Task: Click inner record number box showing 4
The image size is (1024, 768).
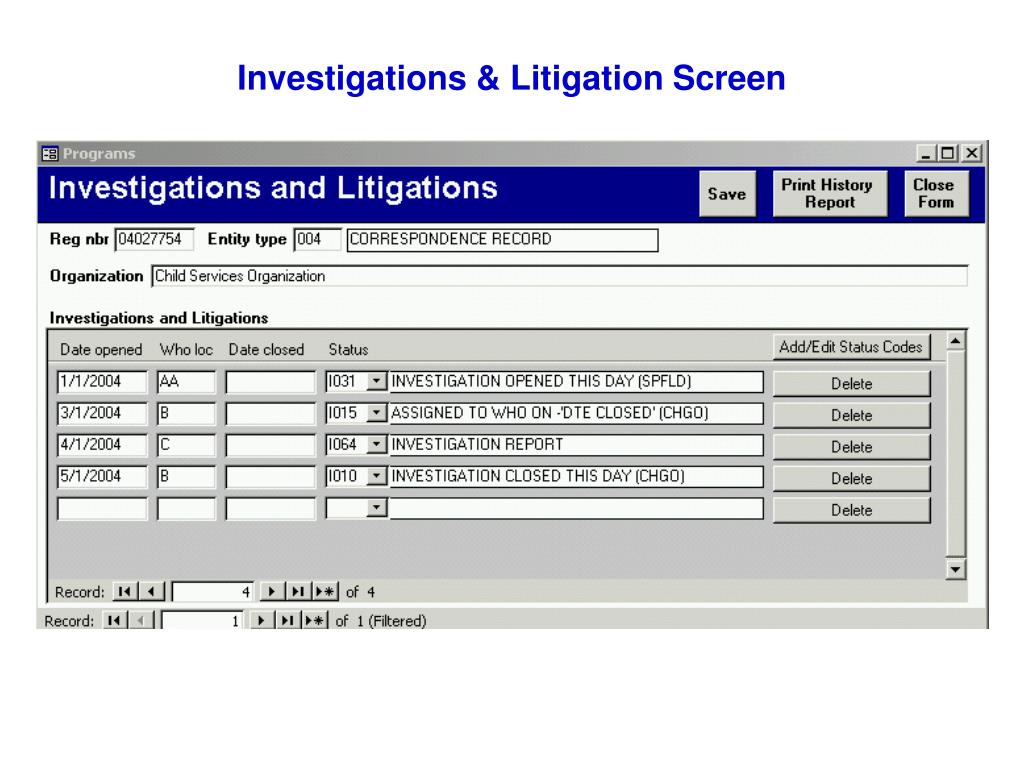Action: coord(212,592)
